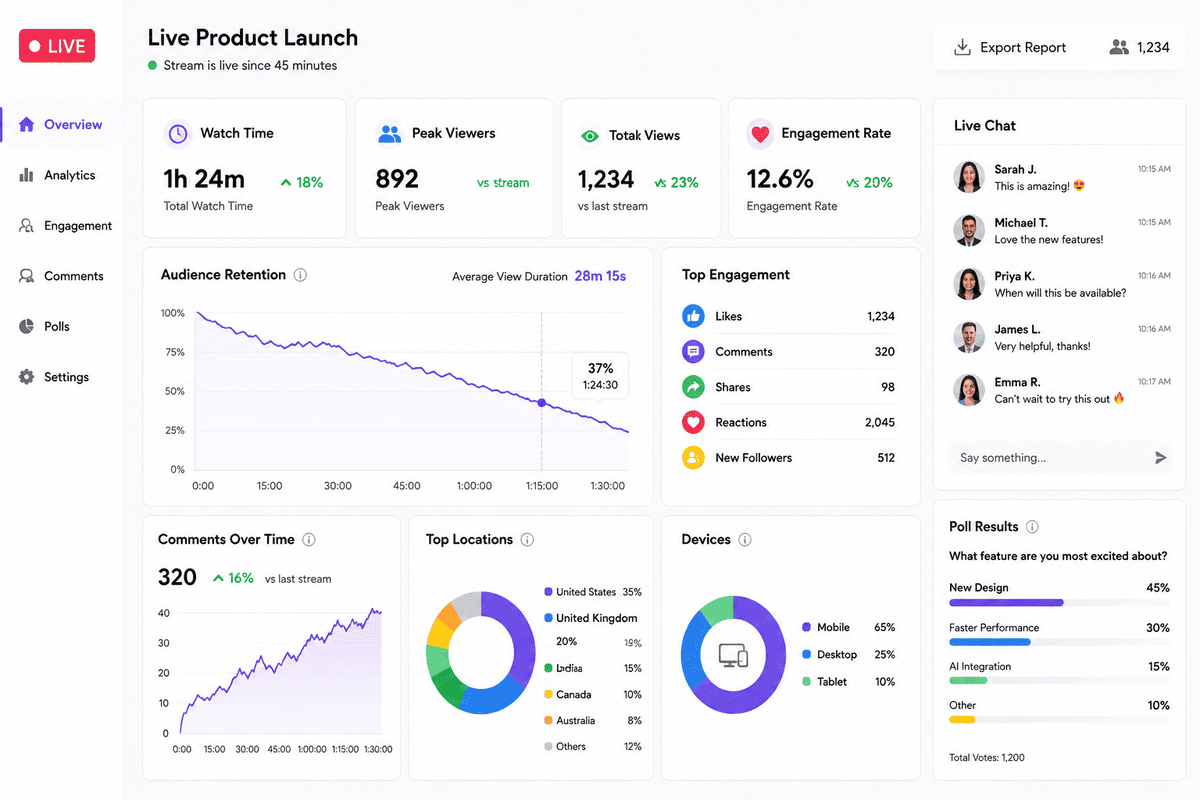Viewport: 1200px width, 800px height.
Task: Click Michael T.'s avatar in Live Chat
Action: click(968, 231)
